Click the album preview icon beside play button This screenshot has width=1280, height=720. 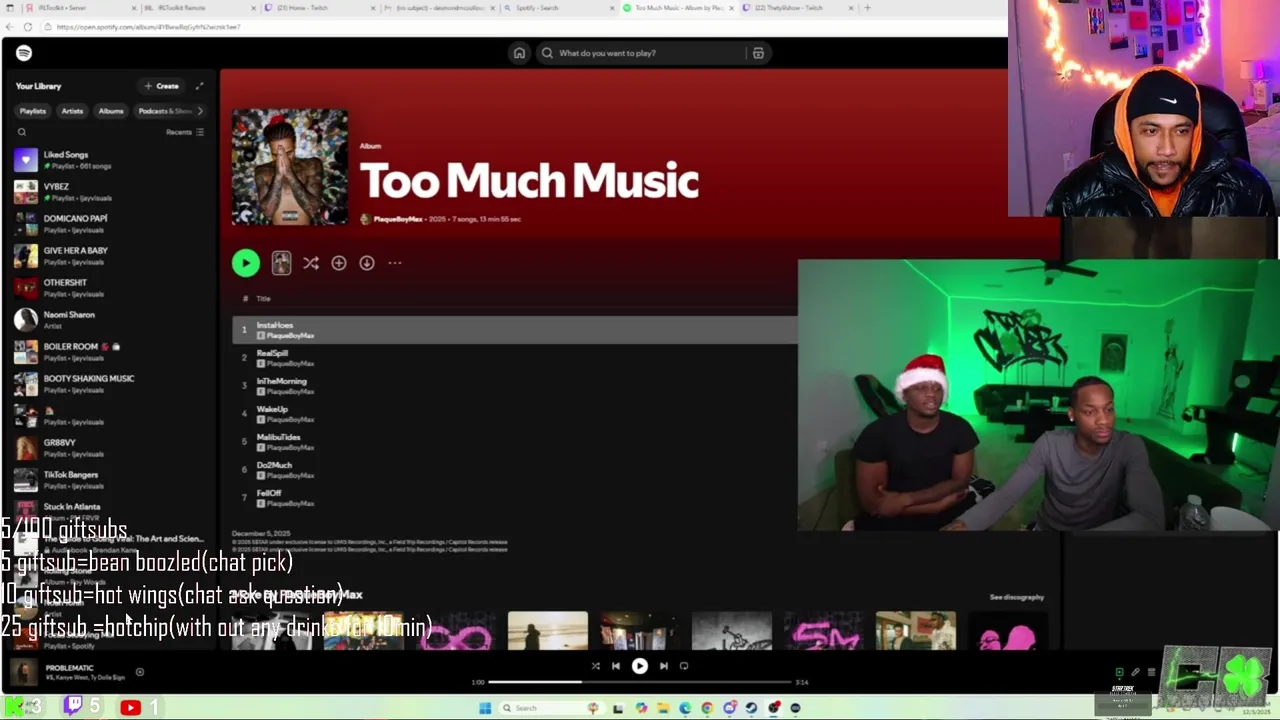pyautogui.click(x=281, y=263)
